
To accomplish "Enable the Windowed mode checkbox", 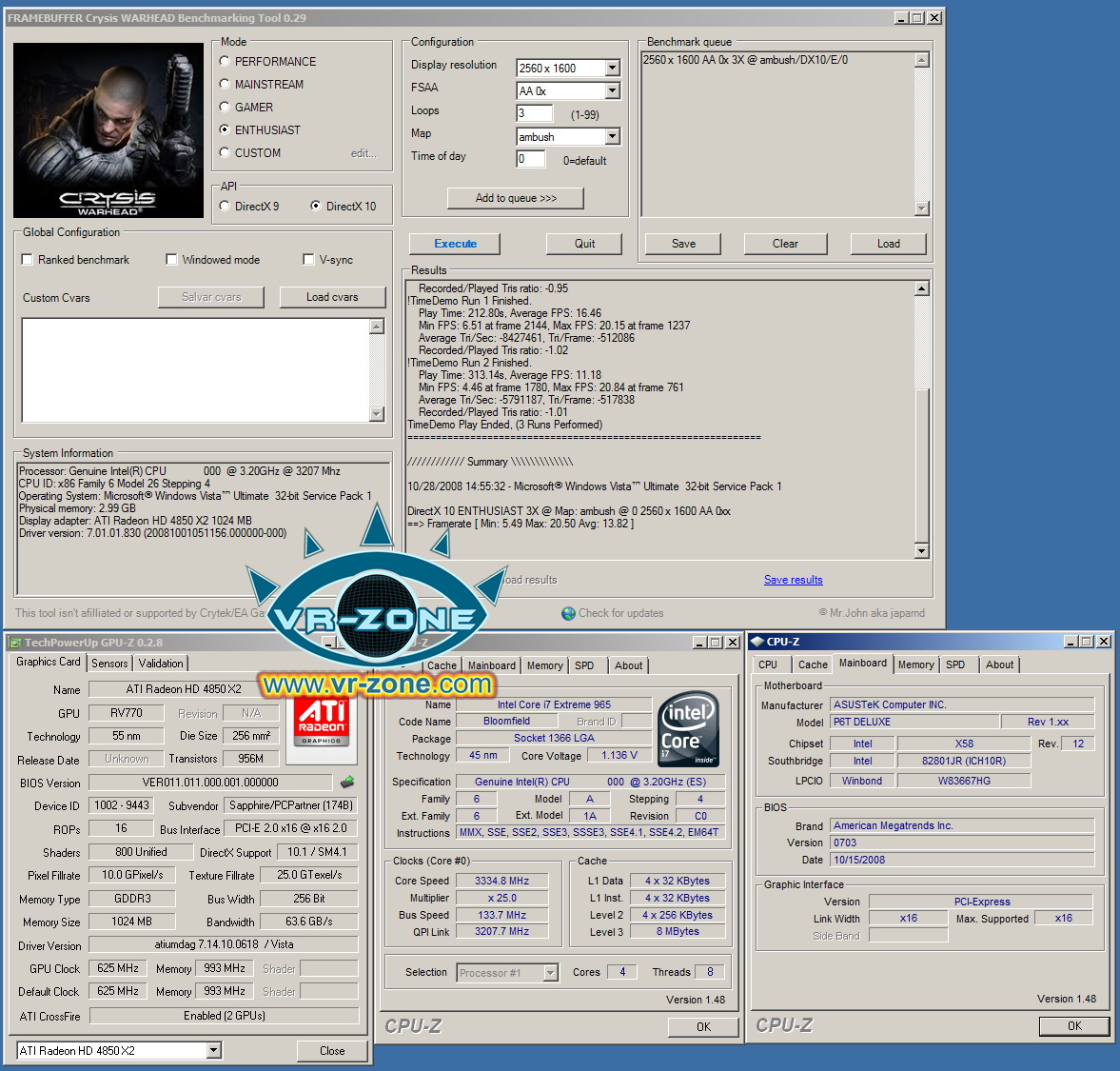I will 171,259.
